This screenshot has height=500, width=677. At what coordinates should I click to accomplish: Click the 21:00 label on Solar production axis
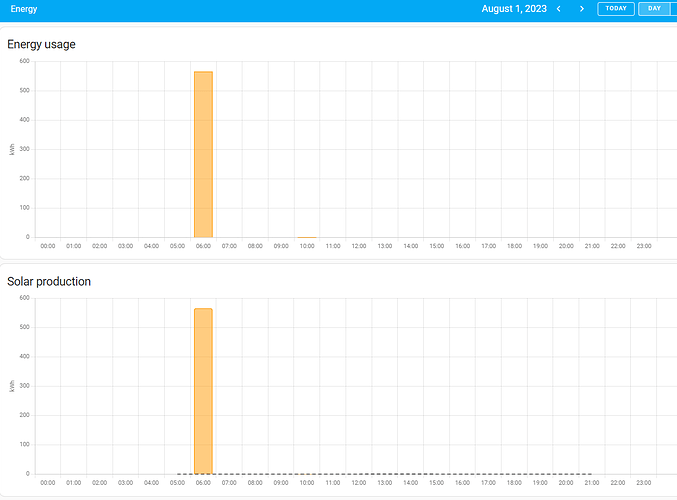[592, 483]
